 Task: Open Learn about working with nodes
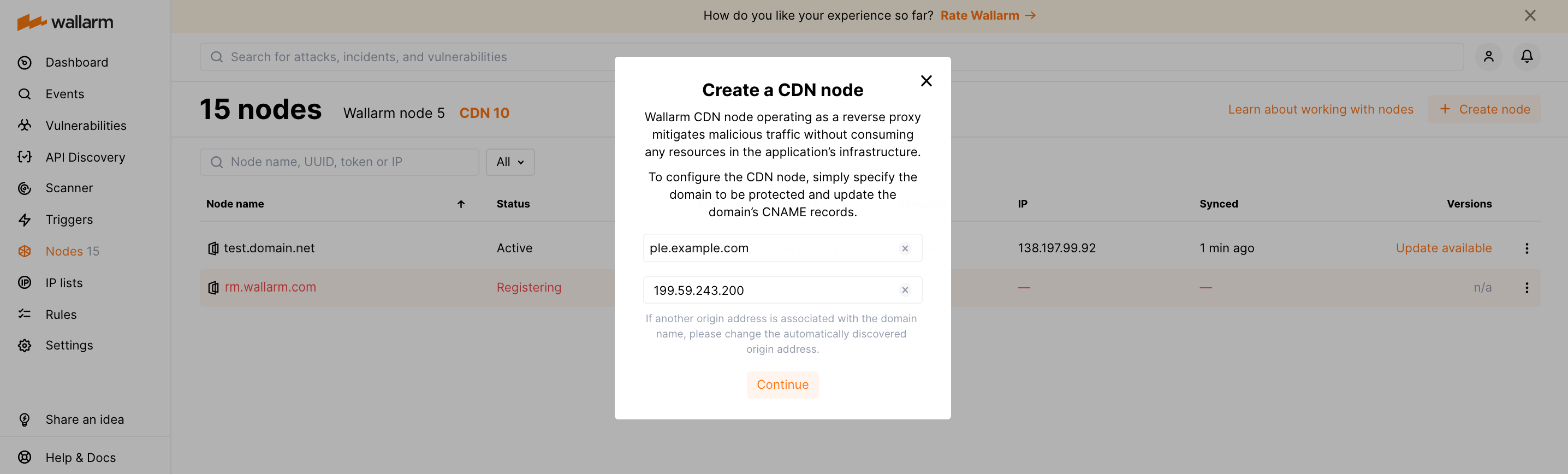click(1321, 109)
